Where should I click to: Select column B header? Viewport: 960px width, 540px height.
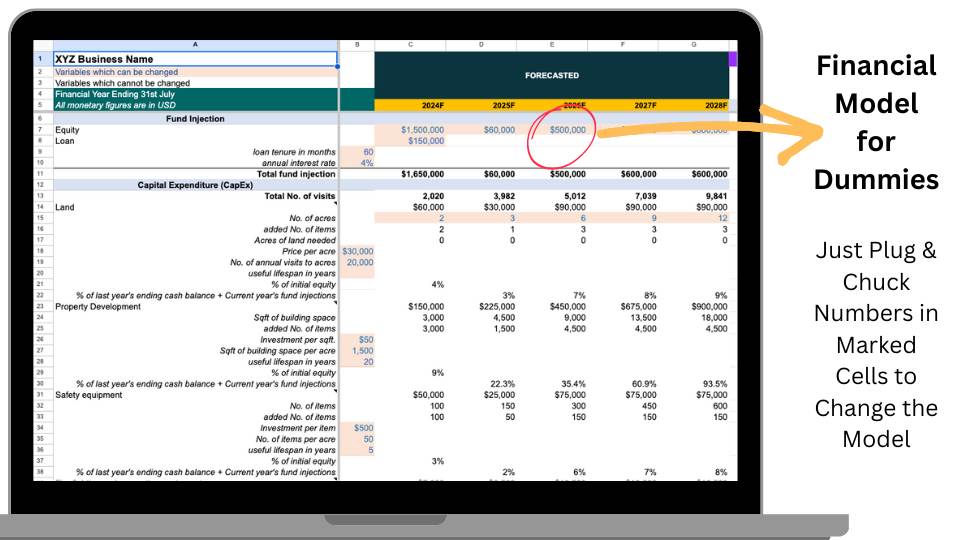coord(357,45)
